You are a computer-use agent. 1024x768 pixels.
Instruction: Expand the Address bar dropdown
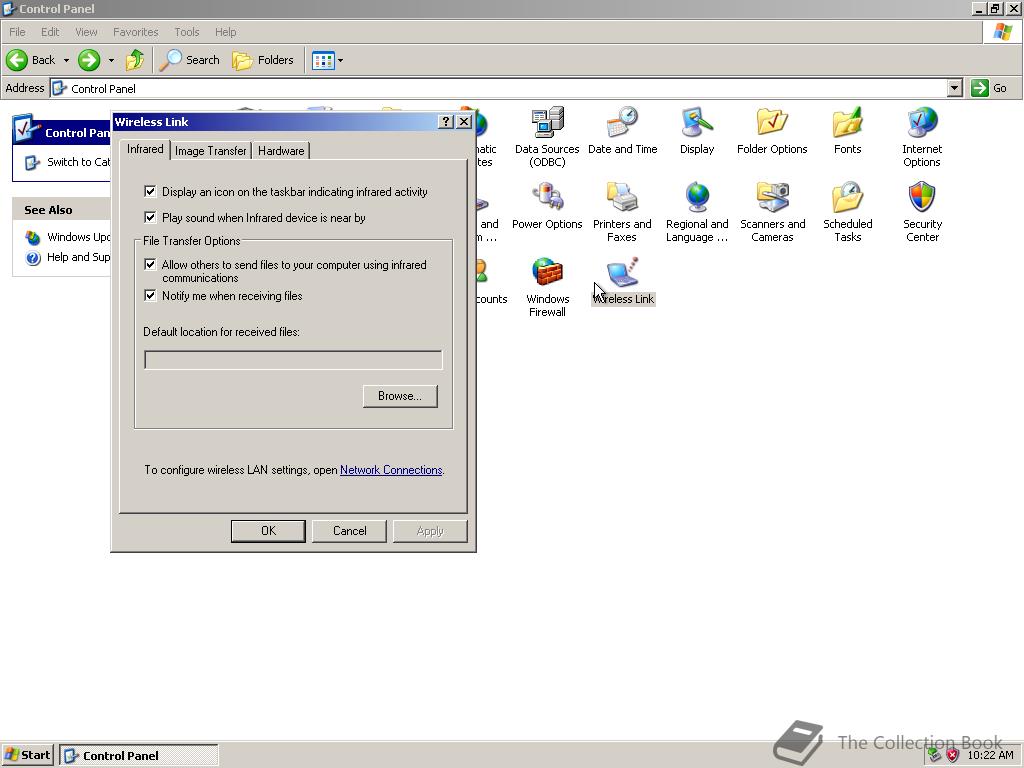click(955, 88)
